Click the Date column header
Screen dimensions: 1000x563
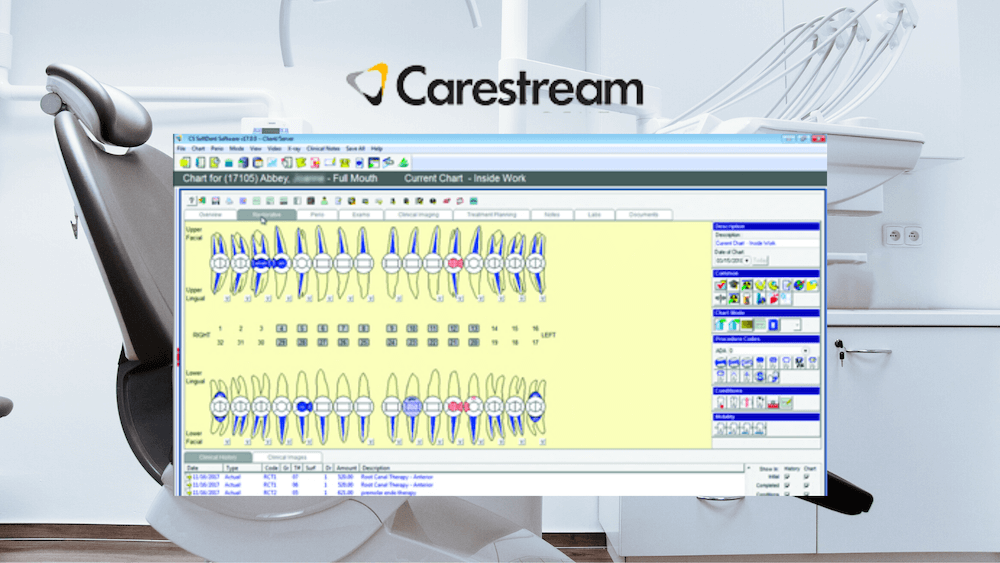pos(203,468)
